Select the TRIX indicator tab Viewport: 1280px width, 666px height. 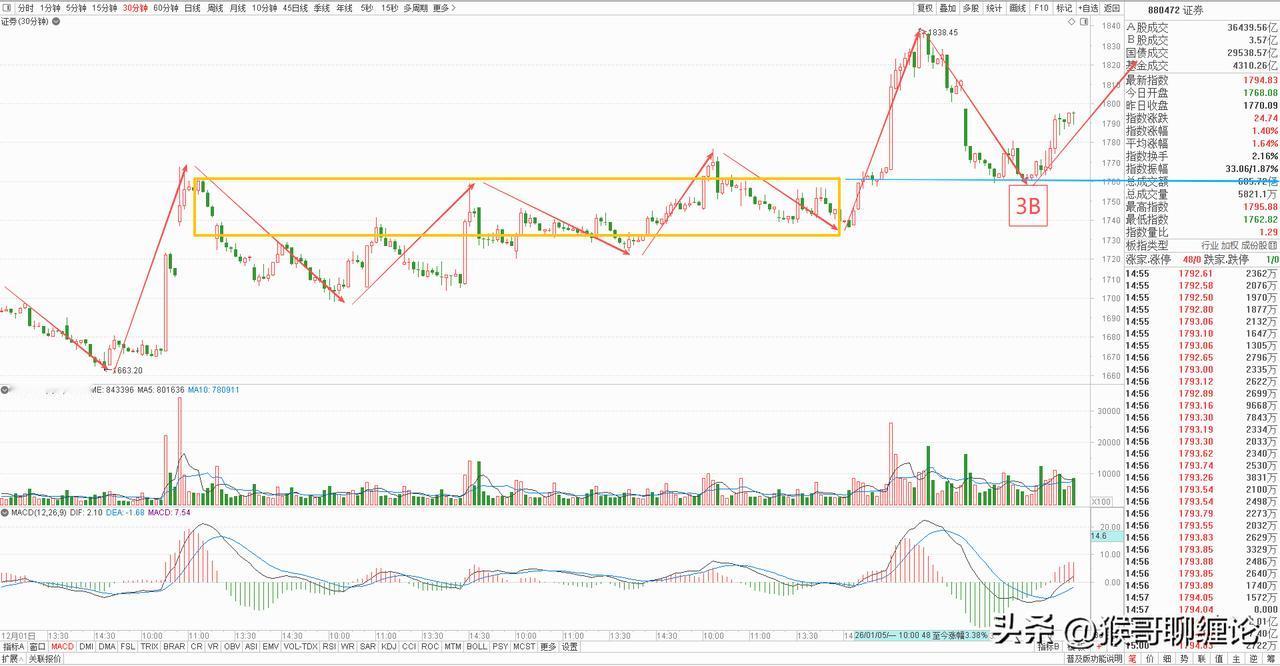(150, 646)
